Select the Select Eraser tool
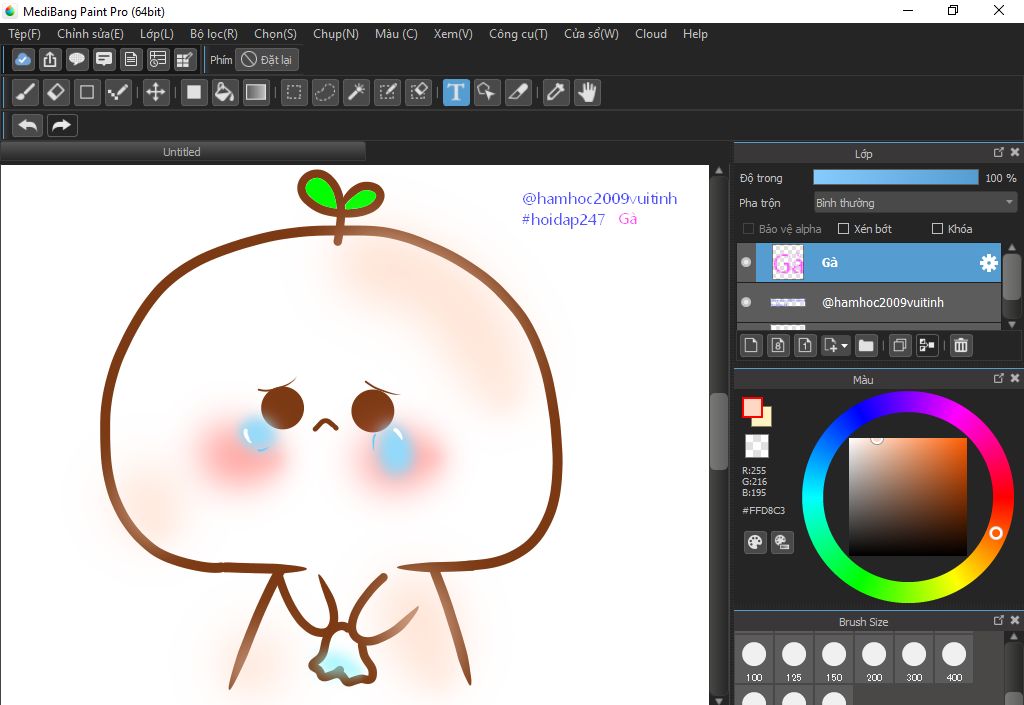Screen dimensions: 1024x705 [x=418, y=92]
